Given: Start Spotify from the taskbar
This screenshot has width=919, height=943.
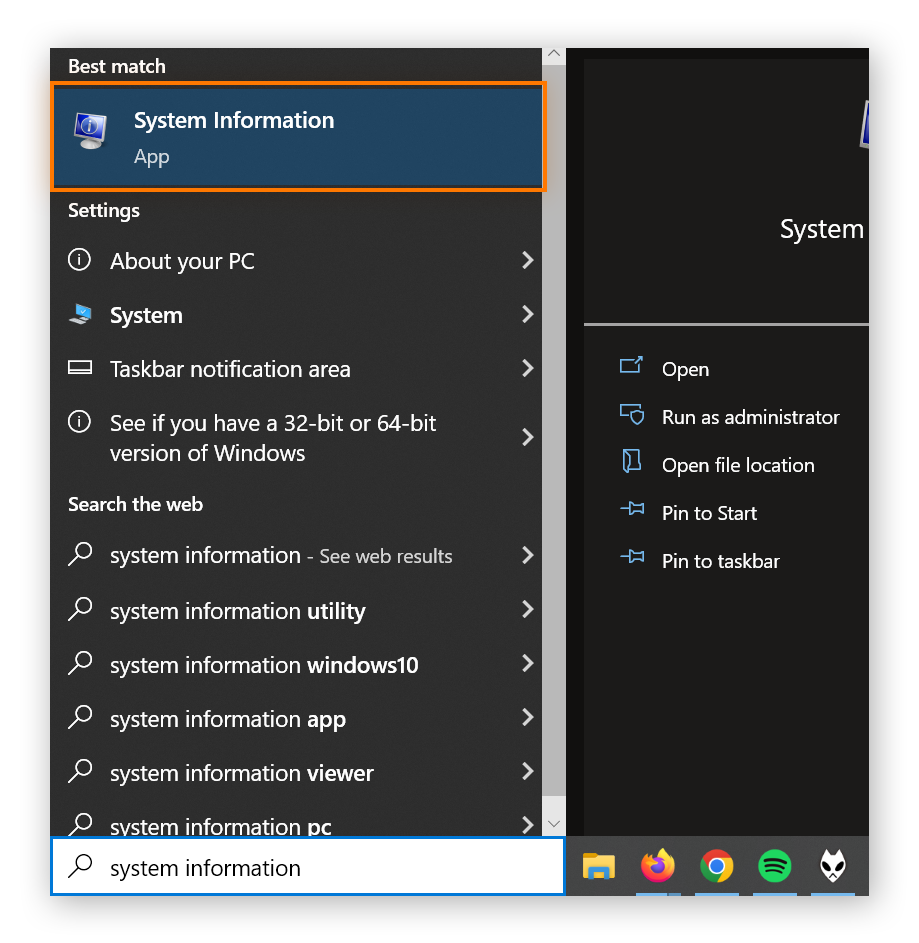Looking at the screenshot, I should tap(774, 867).
